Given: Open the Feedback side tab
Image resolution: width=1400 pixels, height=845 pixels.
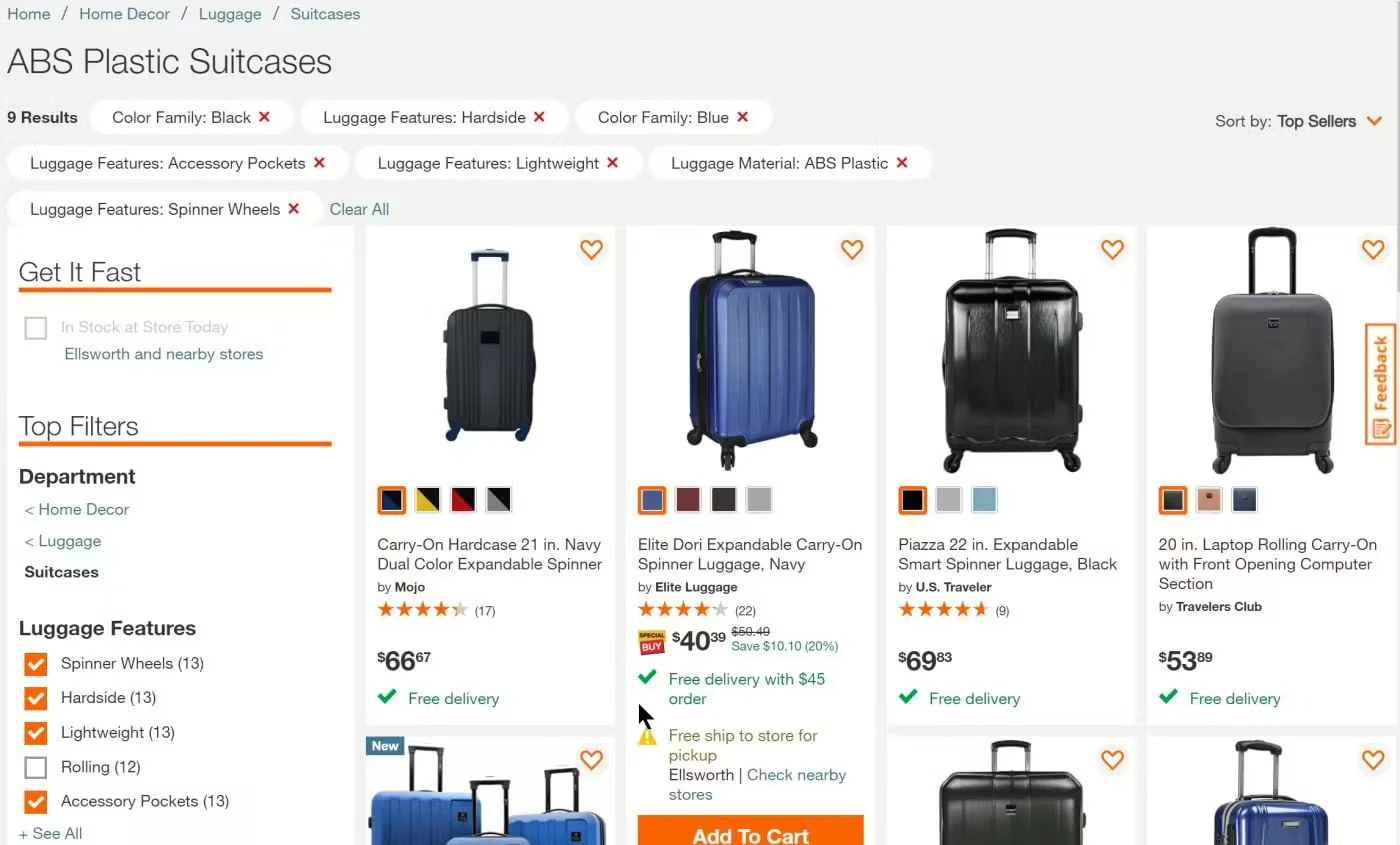Looking at the screenshot, I should pyautogui.click(x=1381, y=383).
